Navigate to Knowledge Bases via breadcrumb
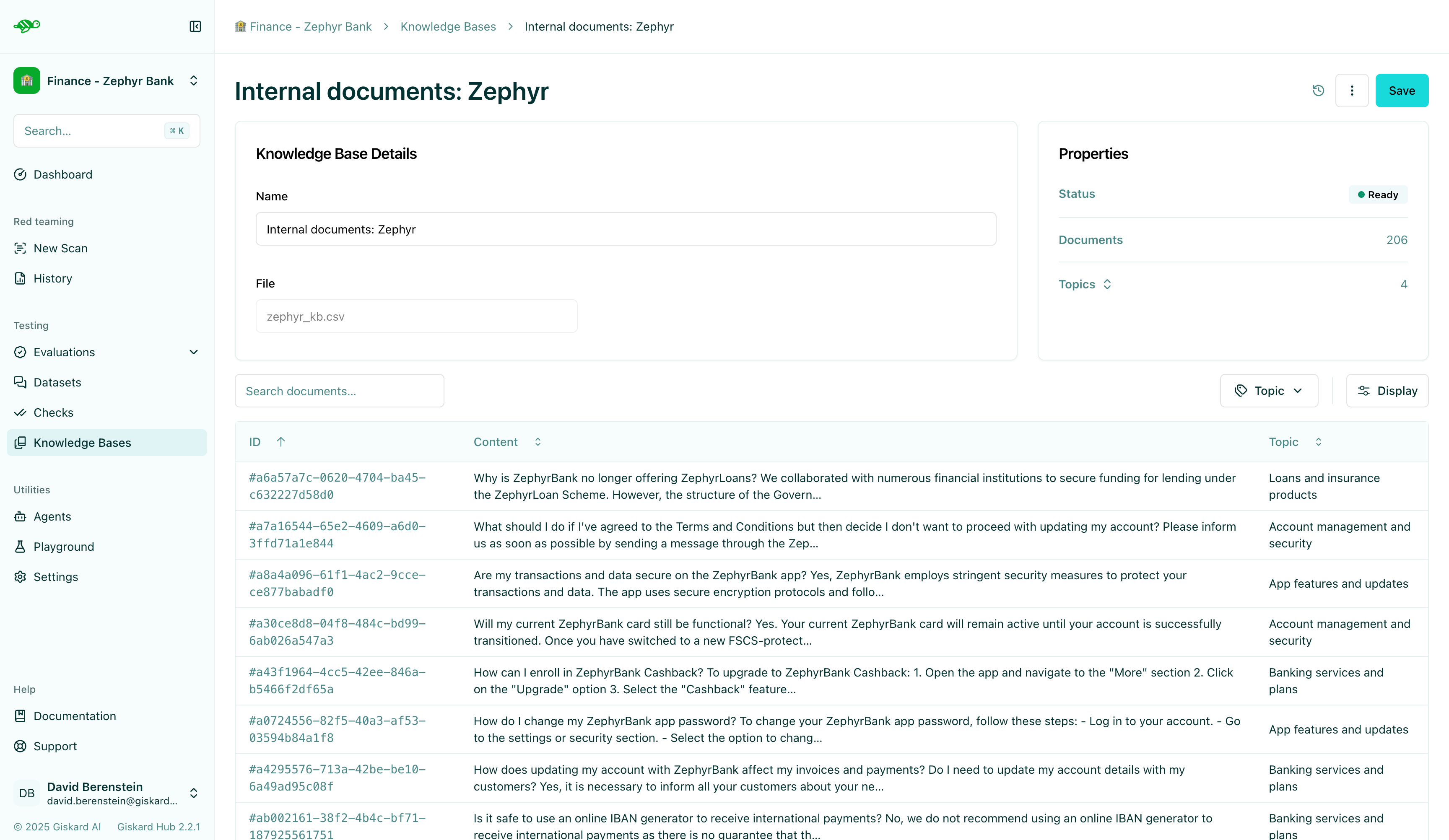The width and height of the screenshot is (1449, 840). point(448,26)
